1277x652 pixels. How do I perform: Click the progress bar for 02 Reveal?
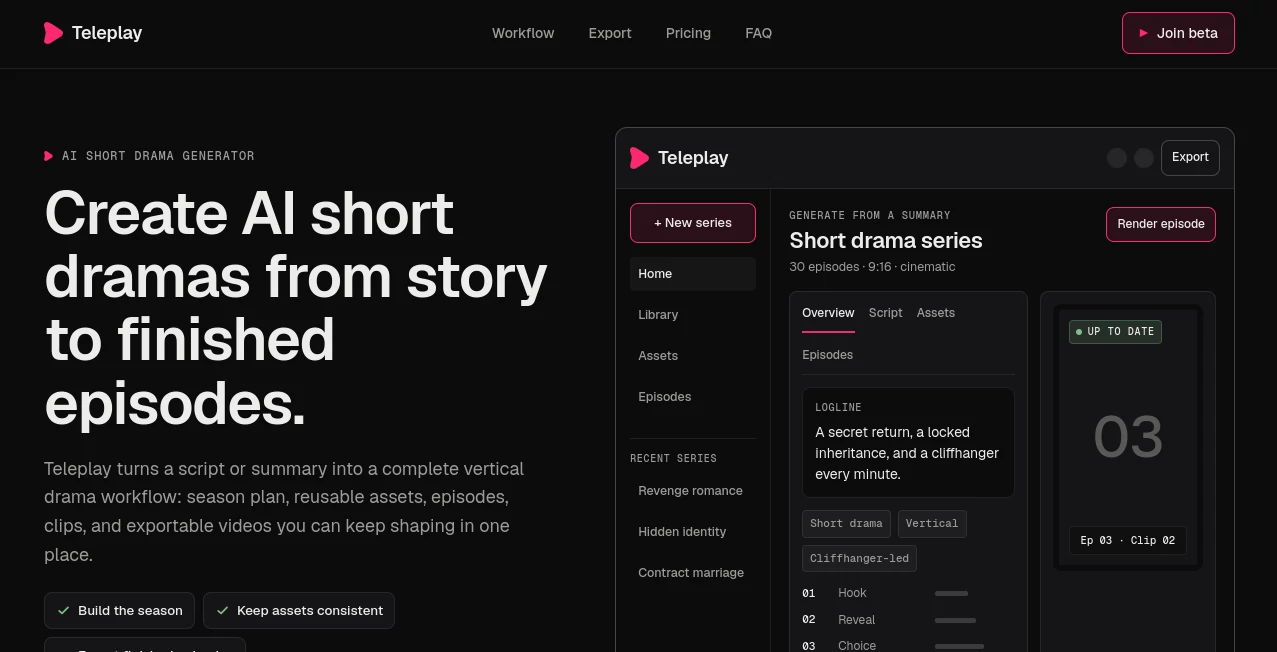point(955,621)
